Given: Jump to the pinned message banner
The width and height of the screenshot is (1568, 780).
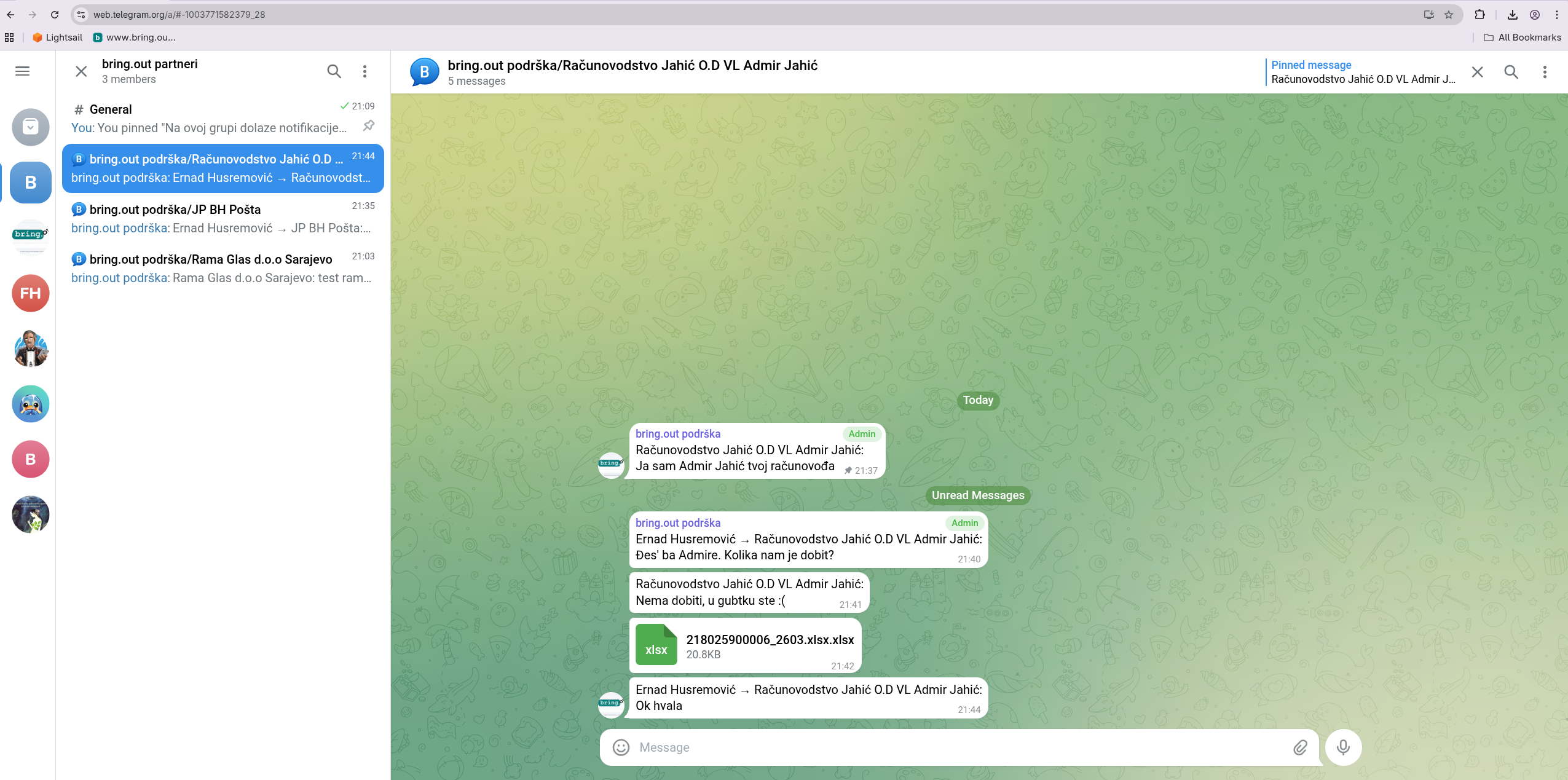Looking at the screenshot, I should (x=1362, y=72).
